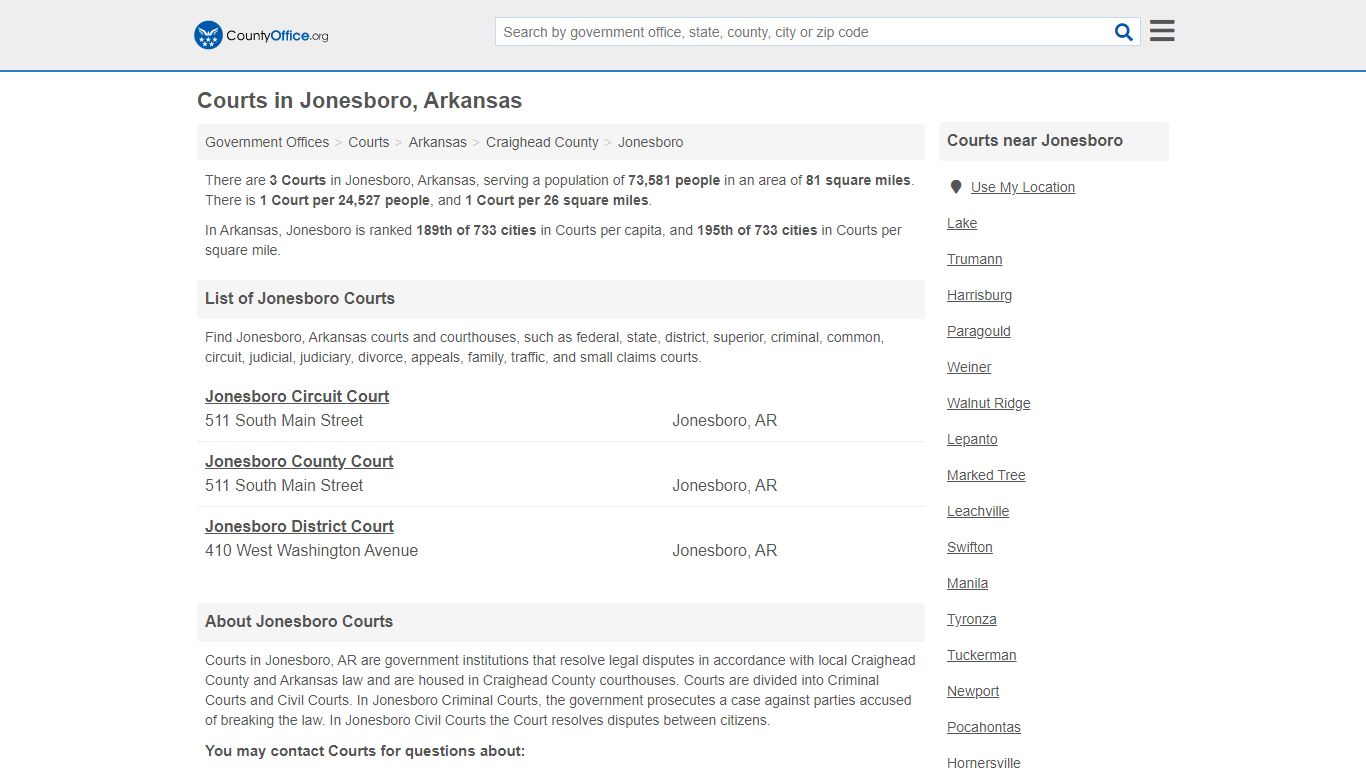This screenshot has width=1366, height=768.
Task: Open Jonesboro breadcrumb link
Action: 651,142
